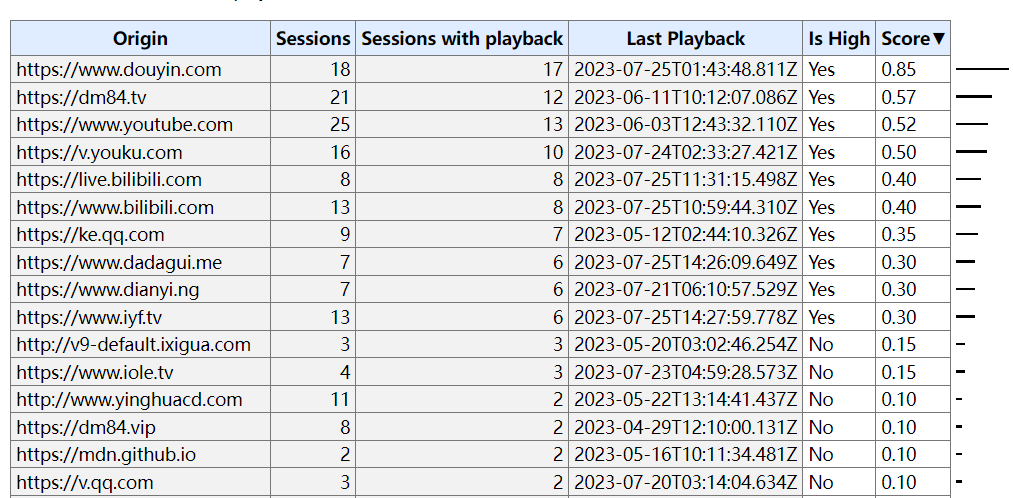Click the https://mdn.github.io origin cell
The height and width of the screenshot is (498, 1013).
coord(140,455)
